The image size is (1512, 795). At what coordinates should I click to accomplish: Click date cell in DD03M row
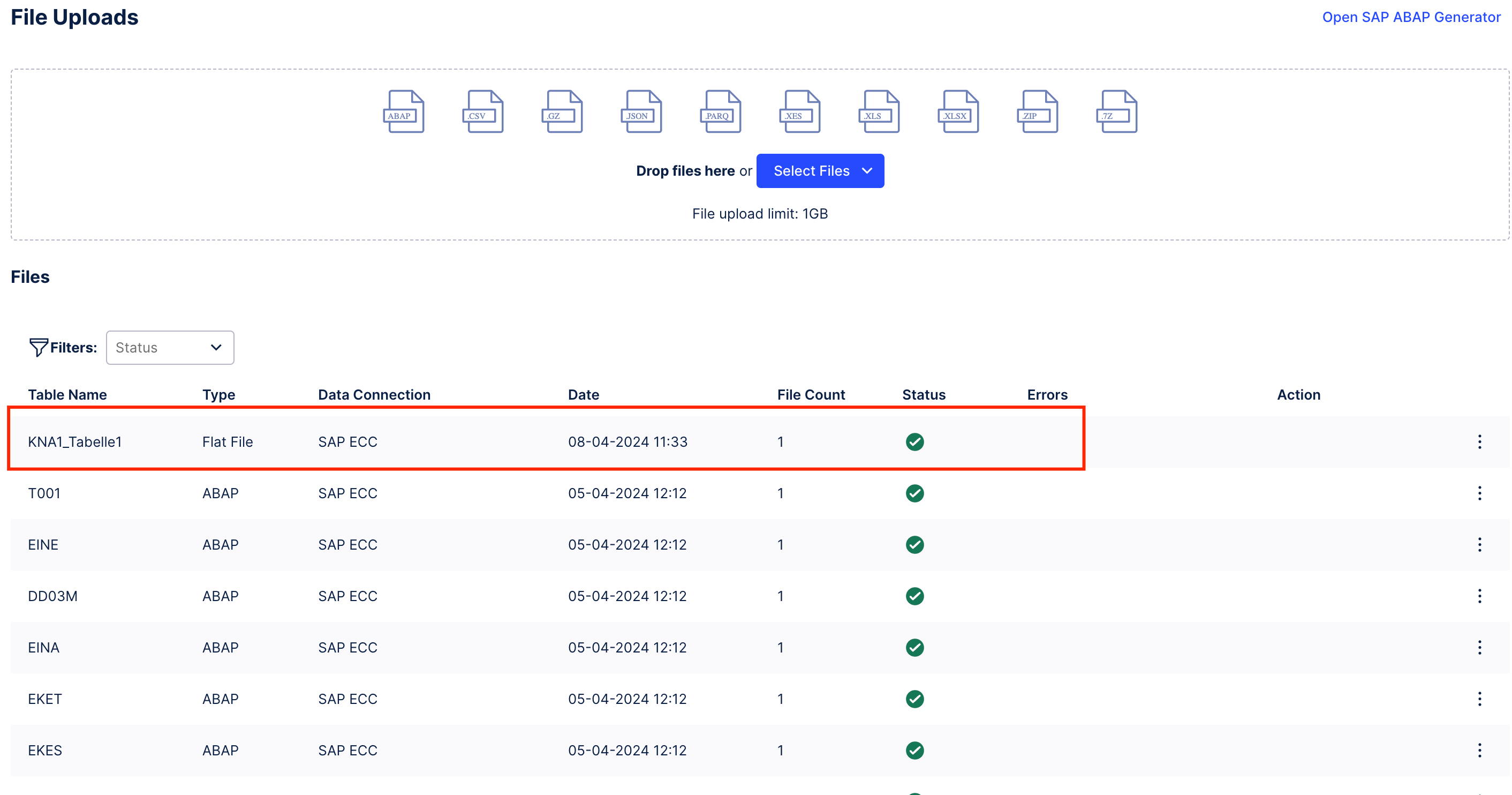pos(627,596)
